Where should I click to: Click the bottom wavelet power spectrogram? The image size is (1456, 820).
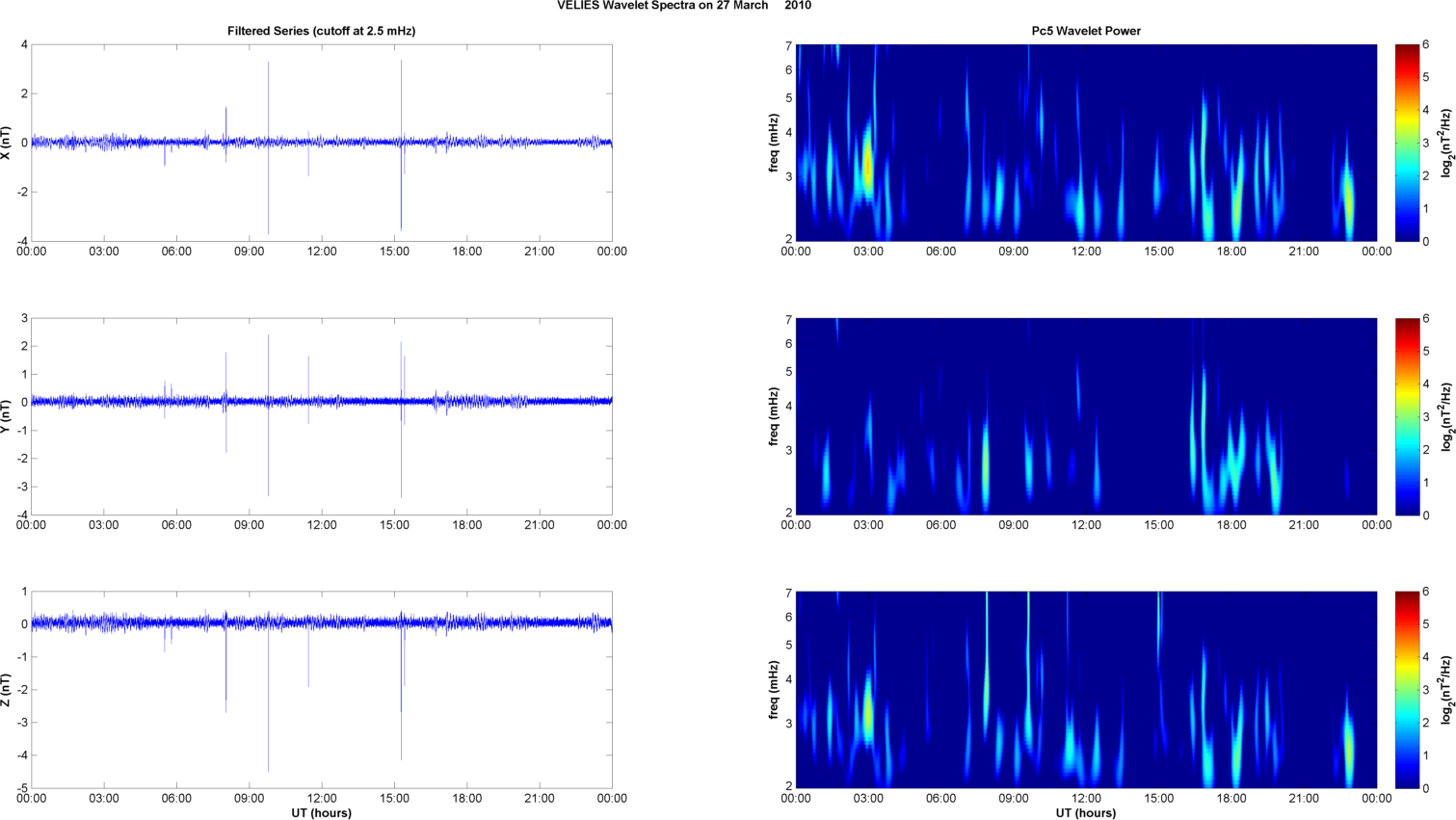tap(1086, 690)
